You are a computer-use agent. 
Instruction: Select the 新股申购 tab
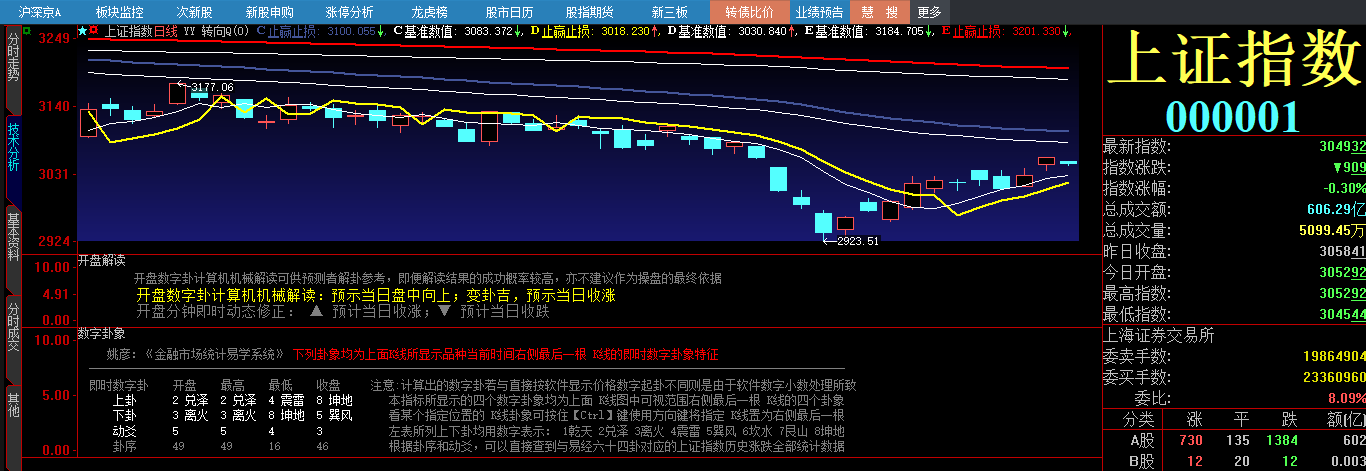[x=269, y=12]
